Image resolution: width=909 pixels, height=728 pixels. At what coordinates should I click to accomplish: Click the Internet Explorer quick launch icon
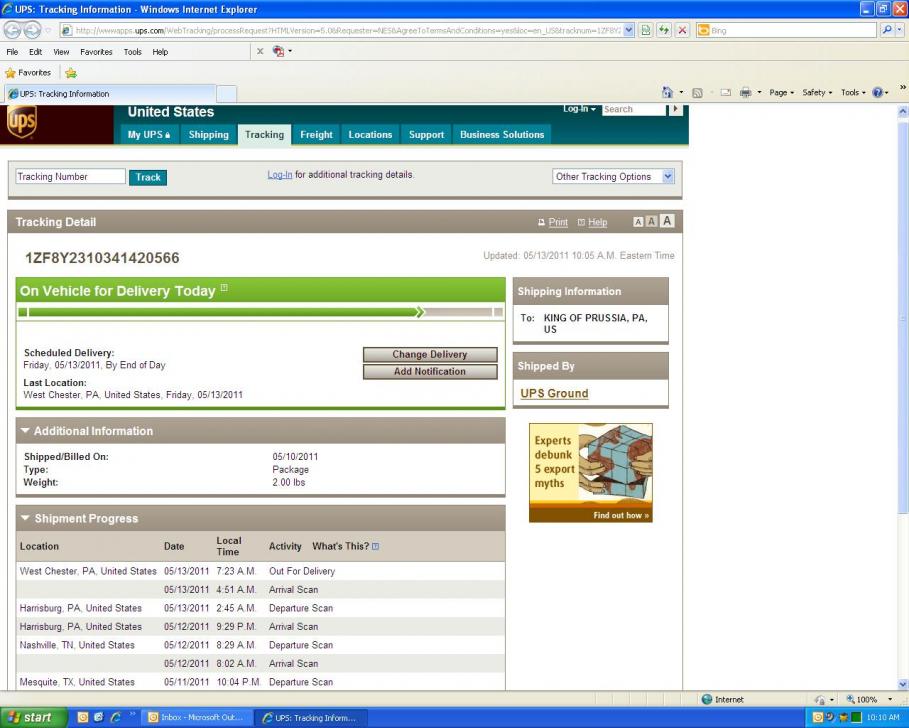coord(115,717)
